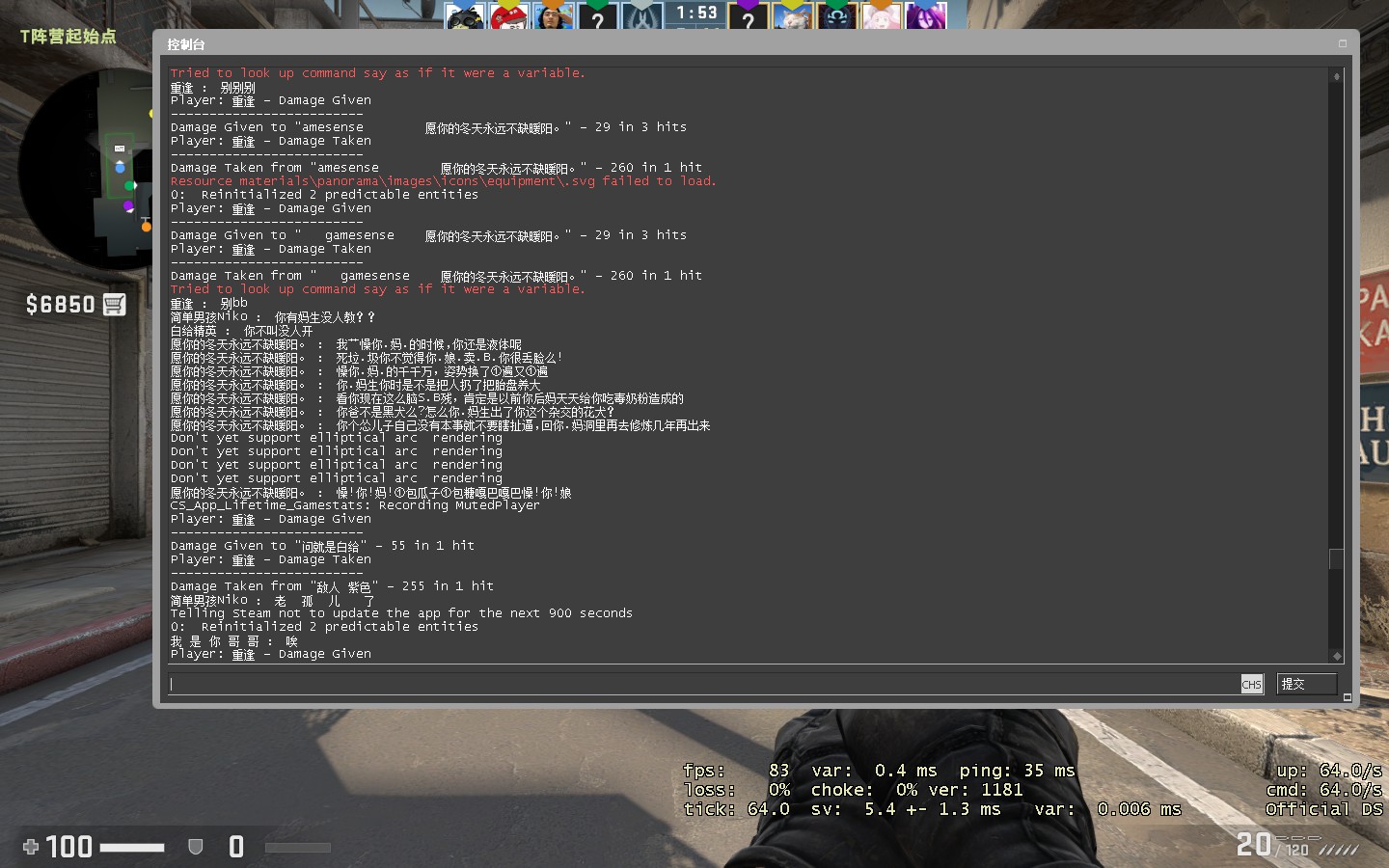Viewport: 1389px width, 868px height.
Task: Click the fps 83 net graph readout
Action: coord(736,771)
